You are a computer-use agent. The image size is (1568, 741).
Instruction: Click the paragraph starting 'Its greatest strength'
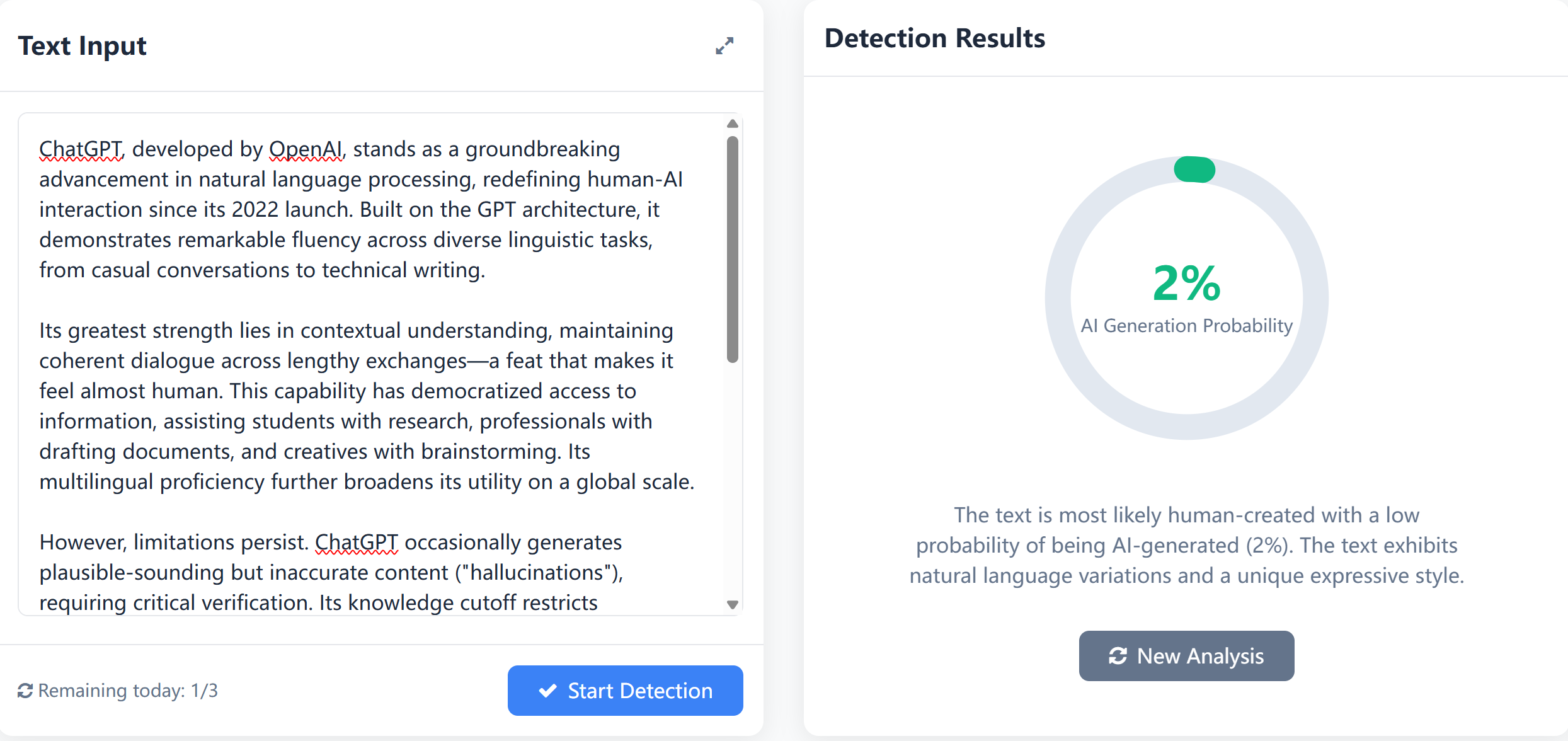367,406
